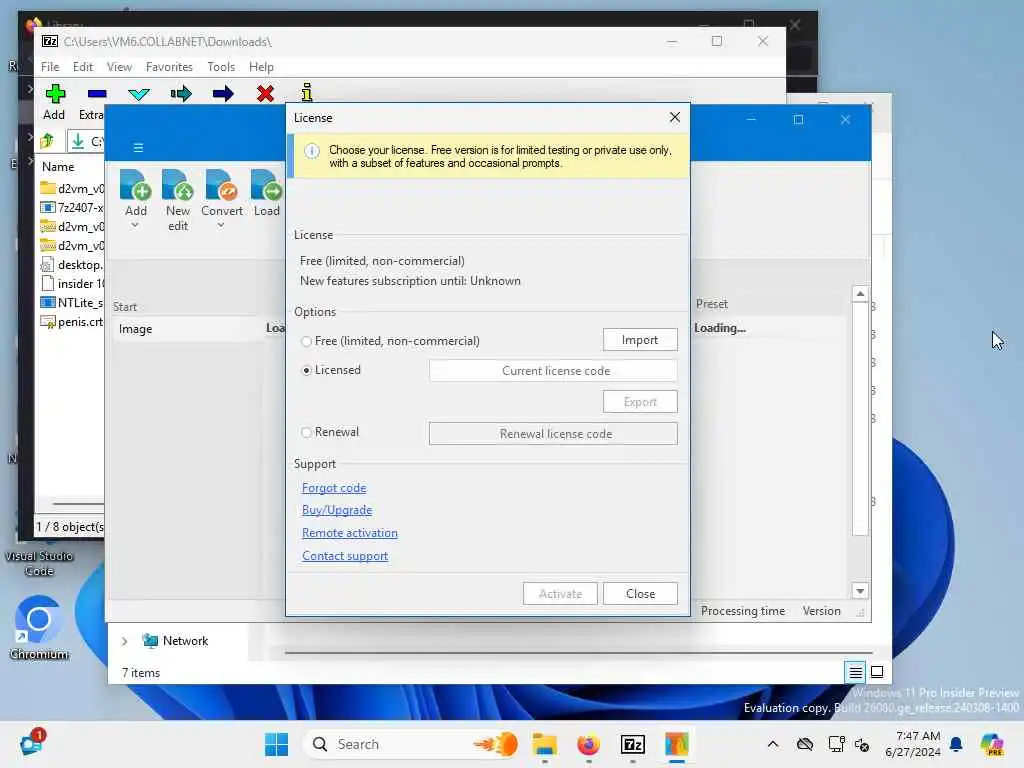Click the Outlook mail taskbar icon

click(x=32, y=743)
